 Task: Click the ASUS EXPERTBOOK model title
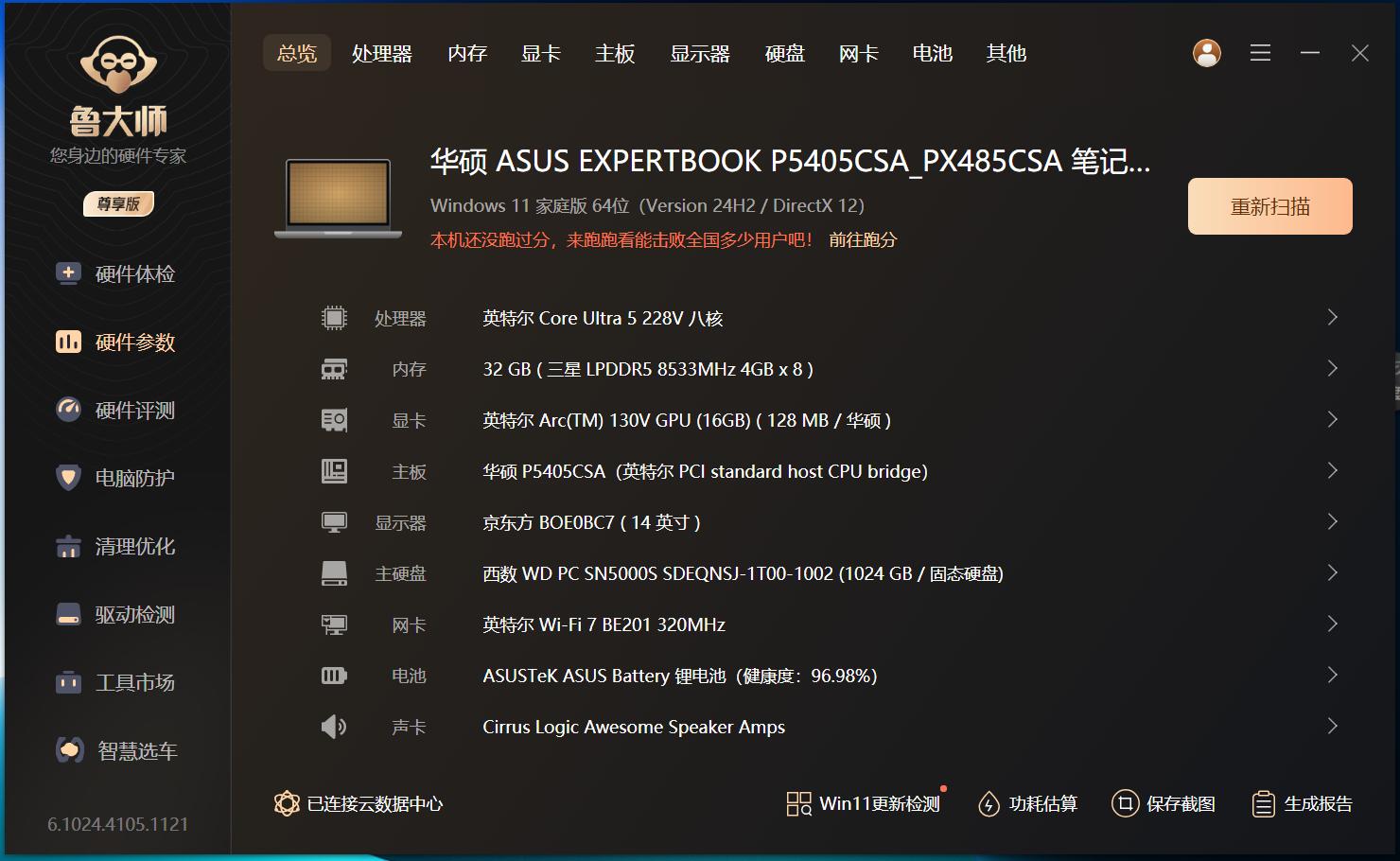pos(790,162)
